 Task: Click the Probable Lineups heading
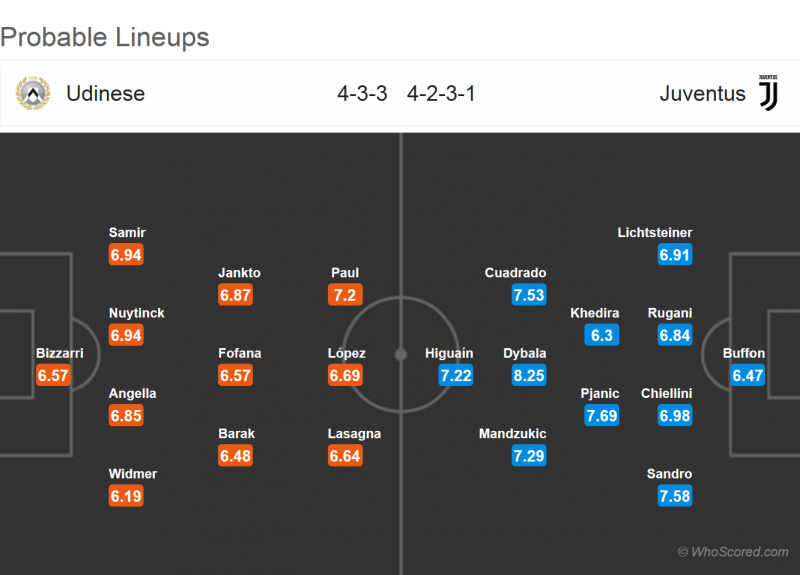tap(105, 38)
